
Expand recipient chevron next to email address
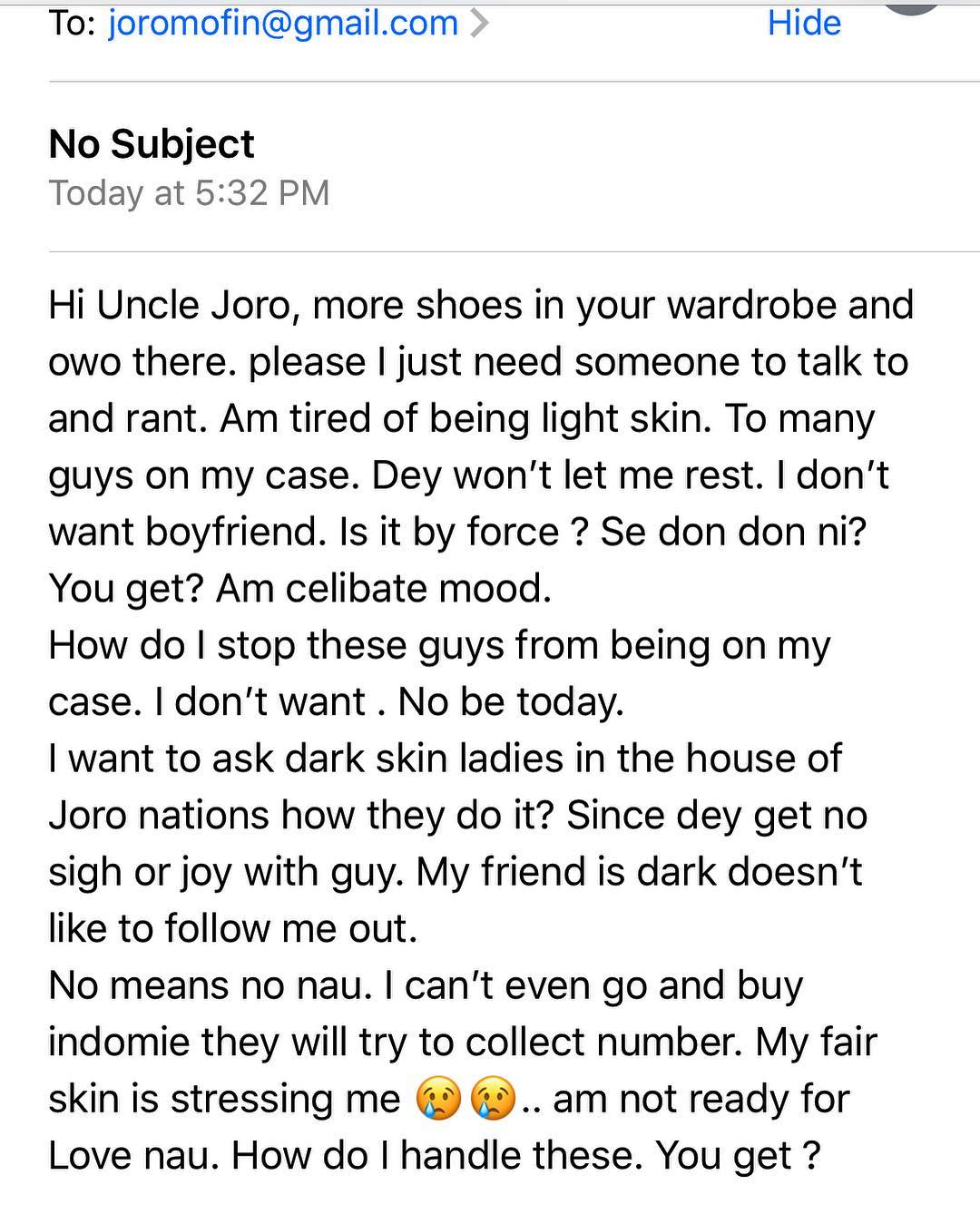point(479,24)
